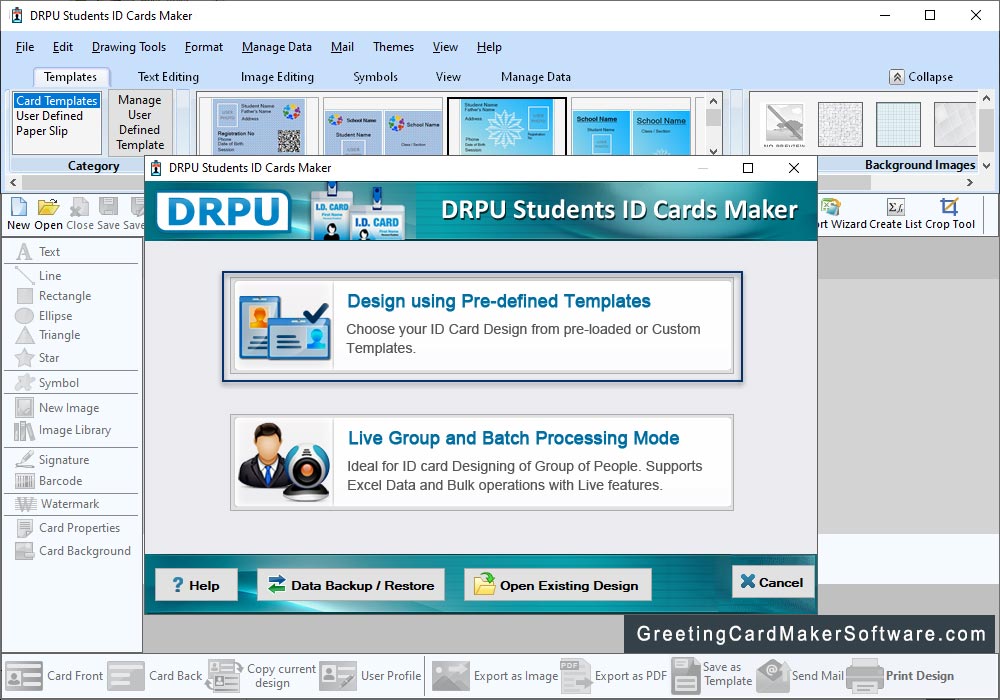Open Card Background settings

click(x=73, y=551)
